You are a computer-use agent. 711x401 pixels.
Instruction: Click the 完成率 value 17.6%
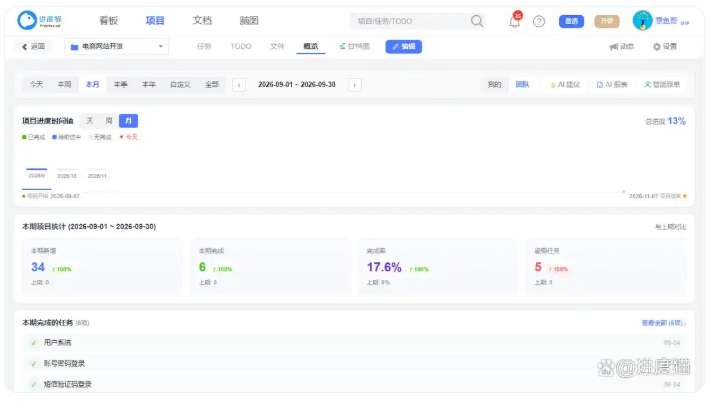point(384,267)
